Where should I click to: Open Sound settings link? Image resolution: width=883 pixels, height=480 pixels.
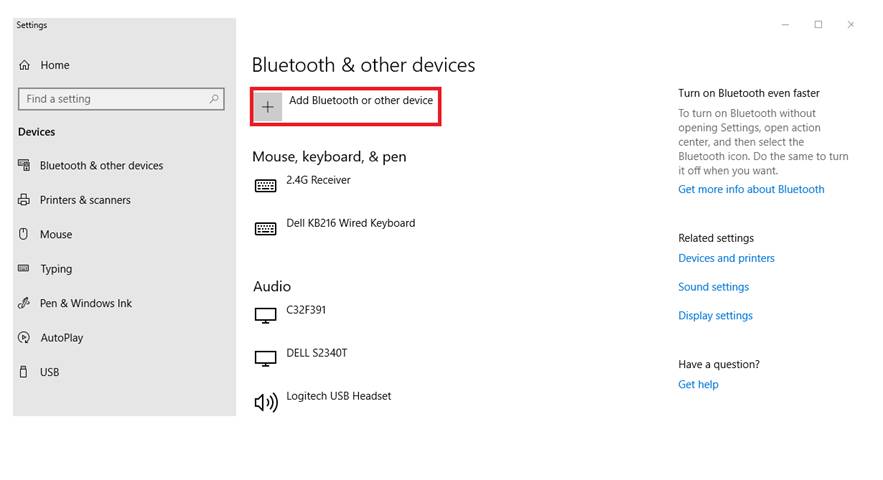[x=713, y=287]
